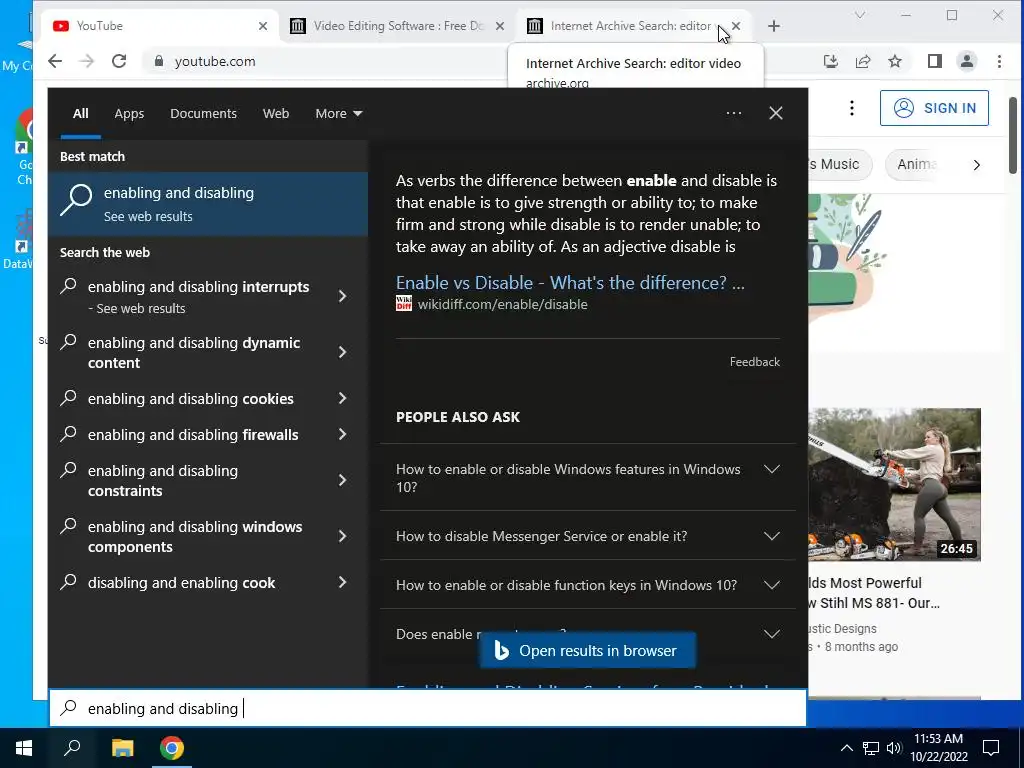
Task: Open the More dropdown in search
Action: [x=338, y=113]
